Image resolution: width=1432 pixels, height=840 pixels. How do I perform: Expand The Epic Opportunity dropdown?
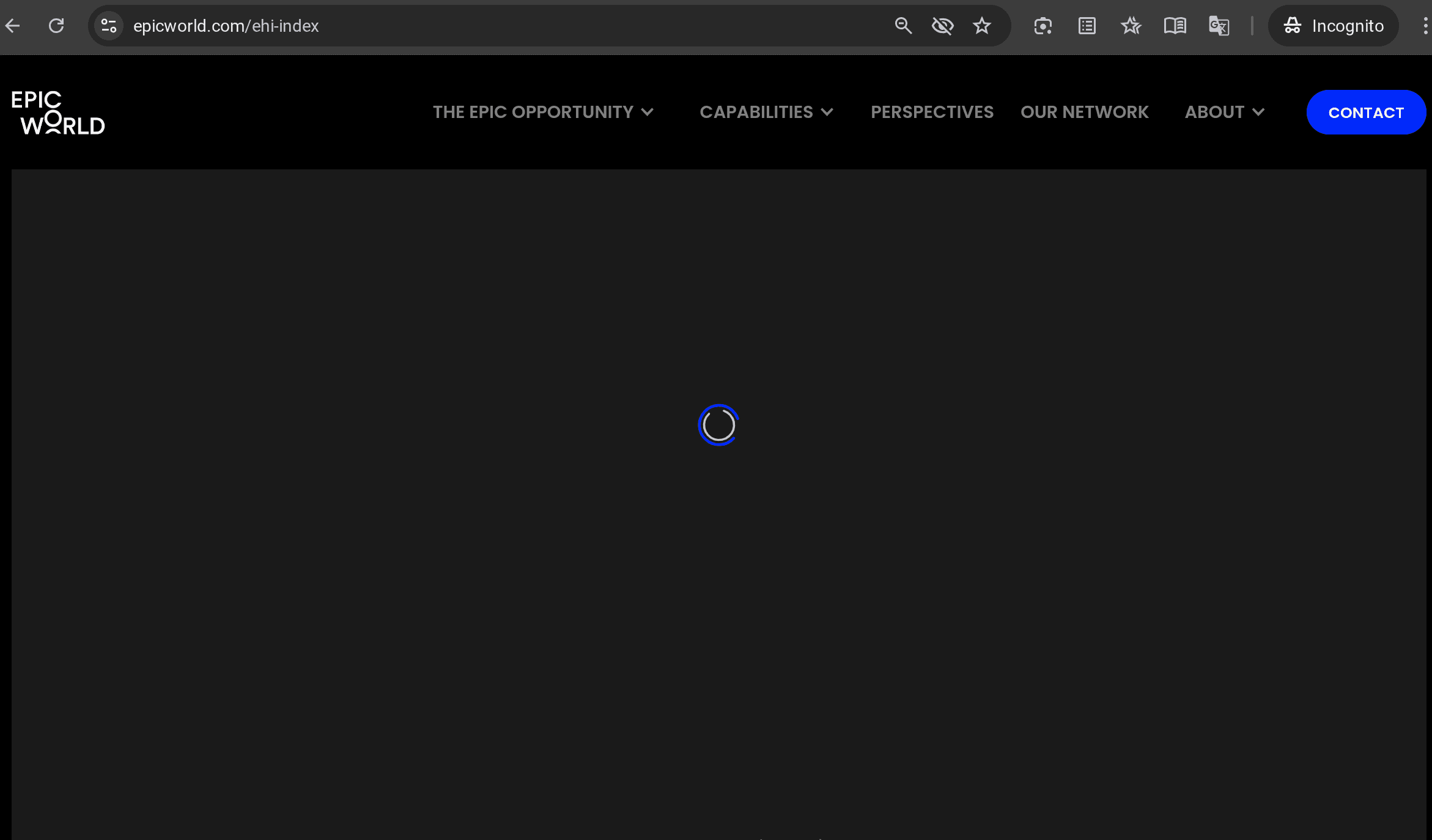(x=543, y=112)
